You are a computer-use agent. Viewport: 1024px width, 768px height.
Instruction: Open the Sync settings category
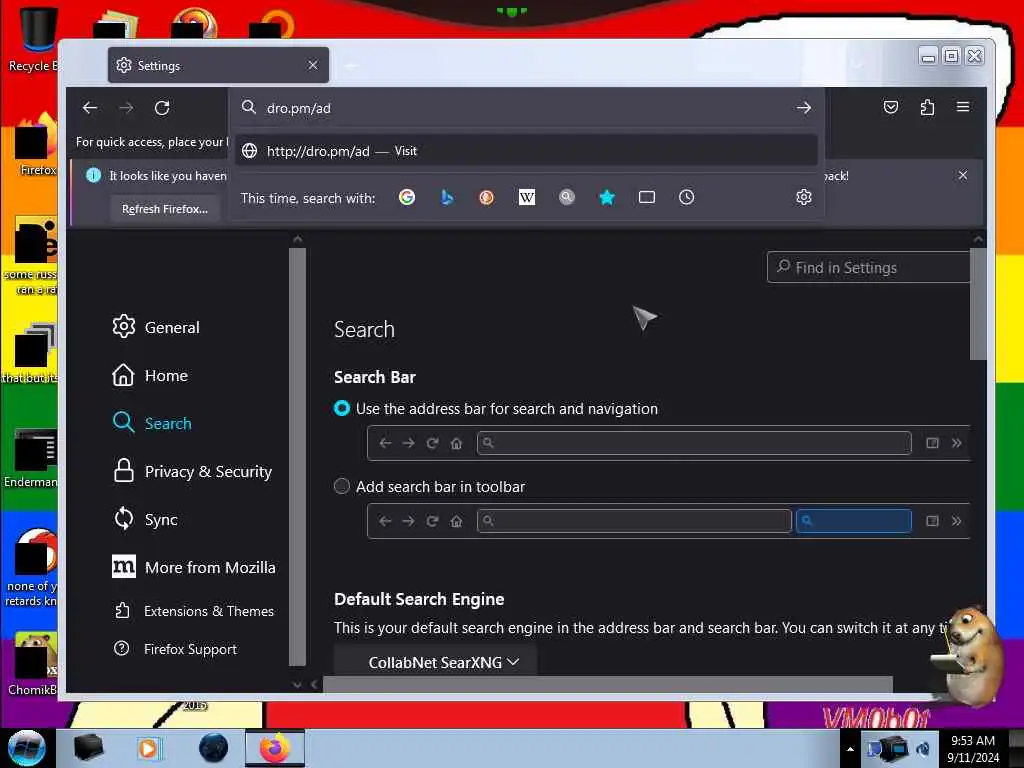145,520
